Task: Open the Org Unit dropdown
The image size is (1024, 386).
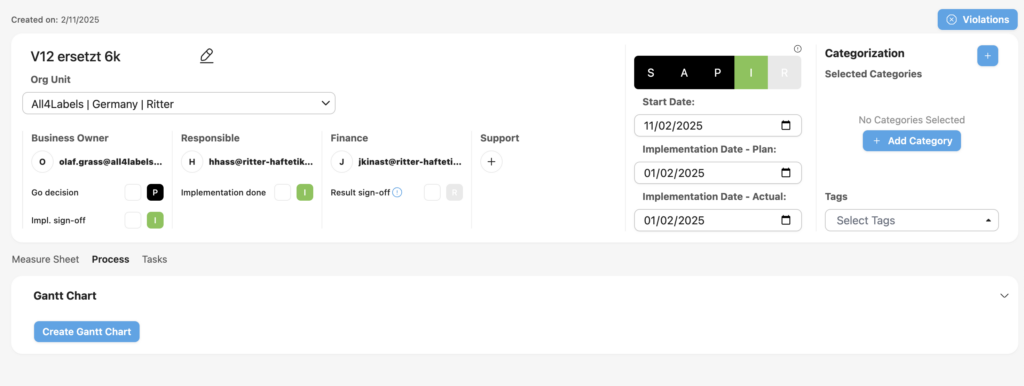Action: click(179, 103)
